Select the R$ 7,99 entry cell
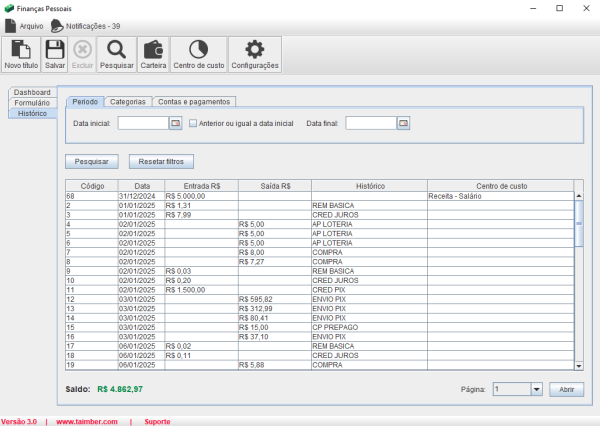This screenshot has width=600, height=426. [202, 215]
